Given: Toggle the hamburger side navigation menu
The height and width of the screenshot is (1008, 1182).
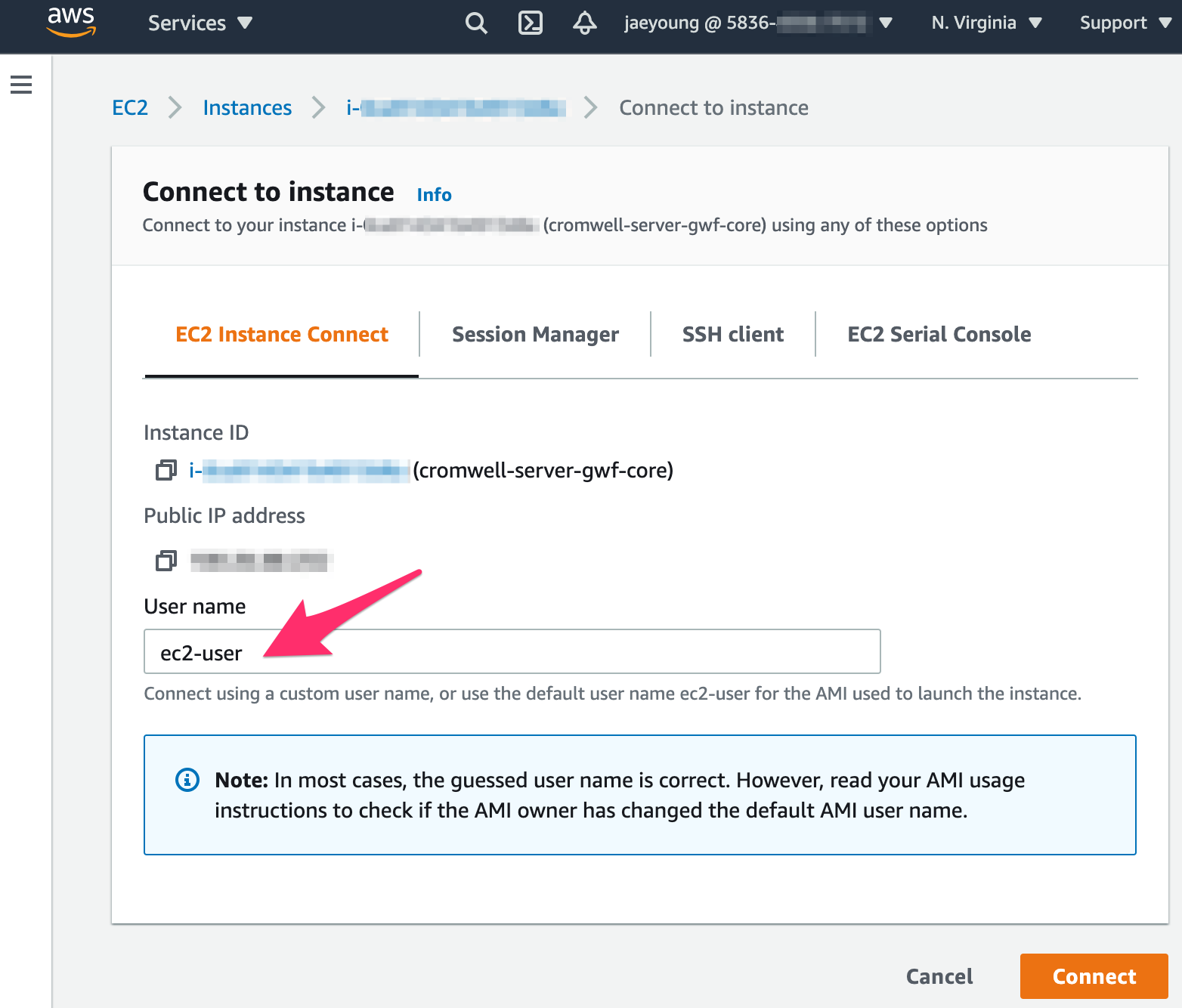Looking at the screenshot, I should click(x=21, y=85).
